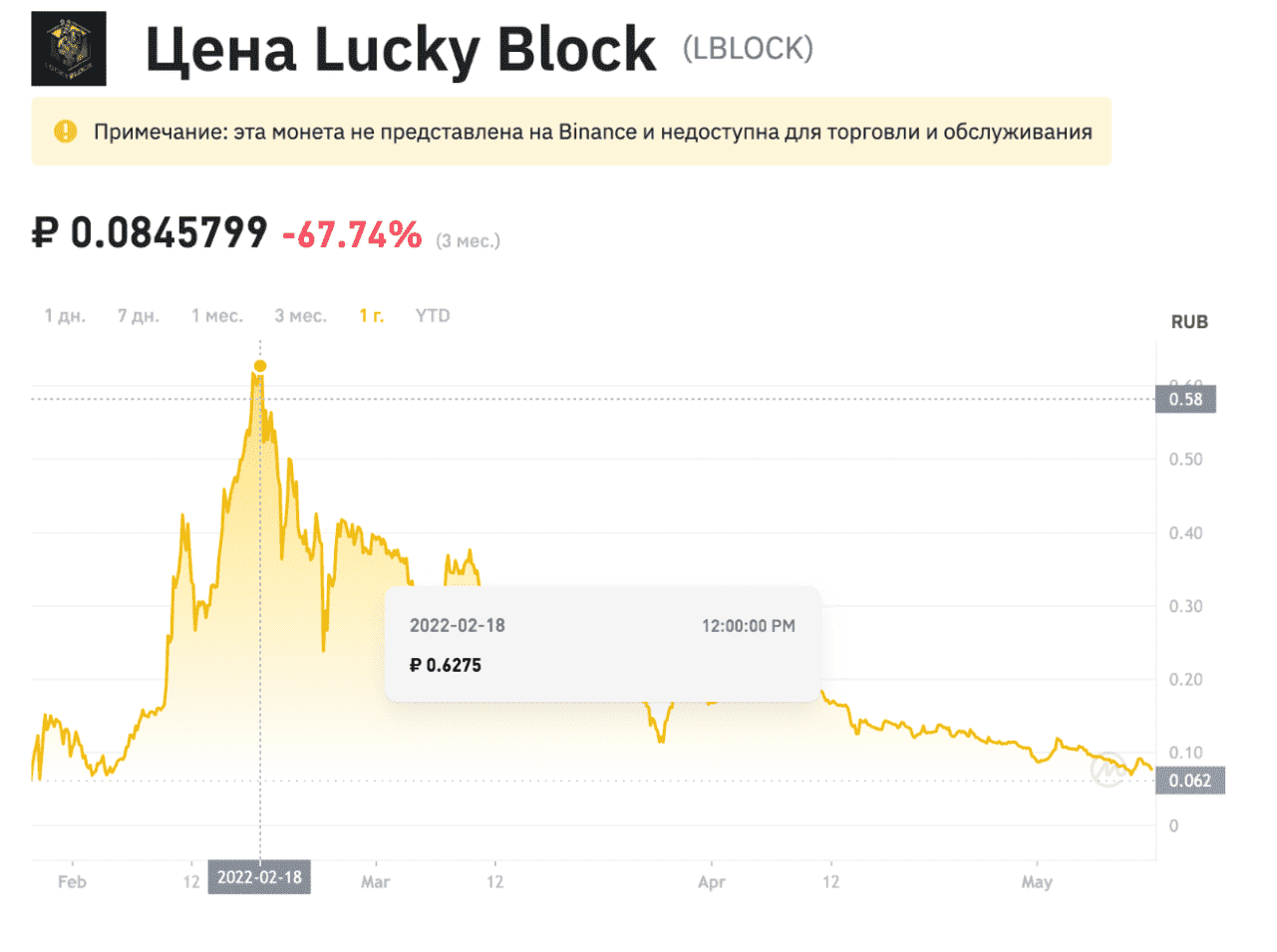Click the Apr label on time axis

712,882
